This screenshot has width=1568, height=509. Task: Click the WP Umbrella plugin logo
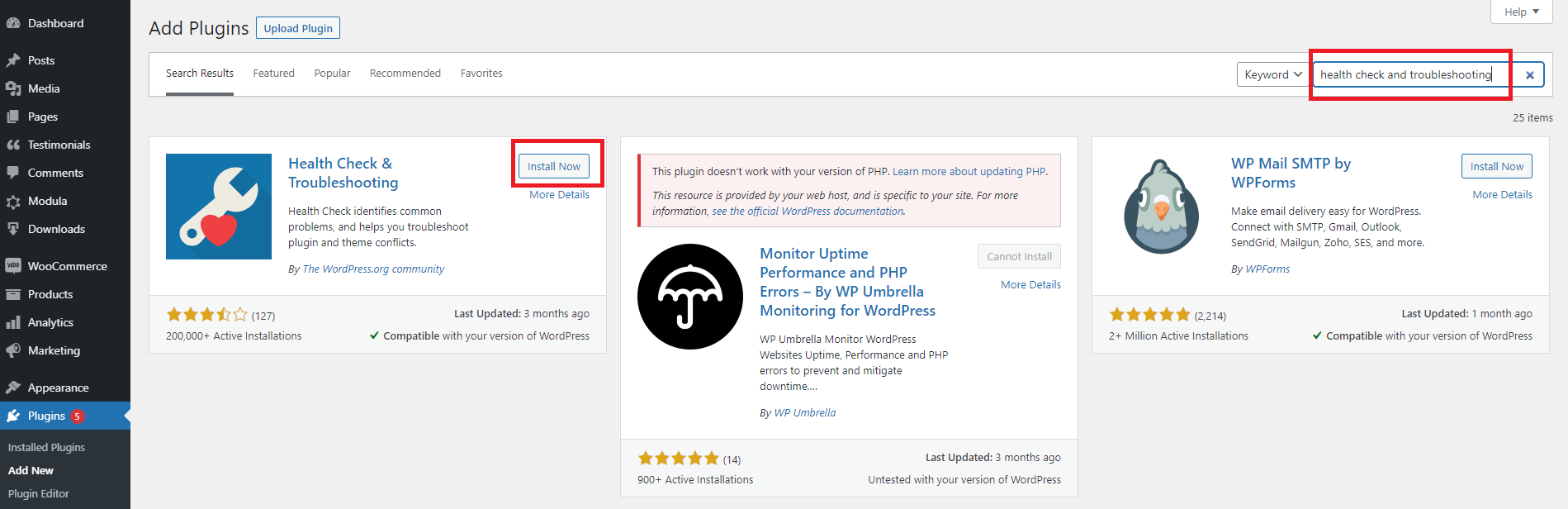tap(690, 297)
